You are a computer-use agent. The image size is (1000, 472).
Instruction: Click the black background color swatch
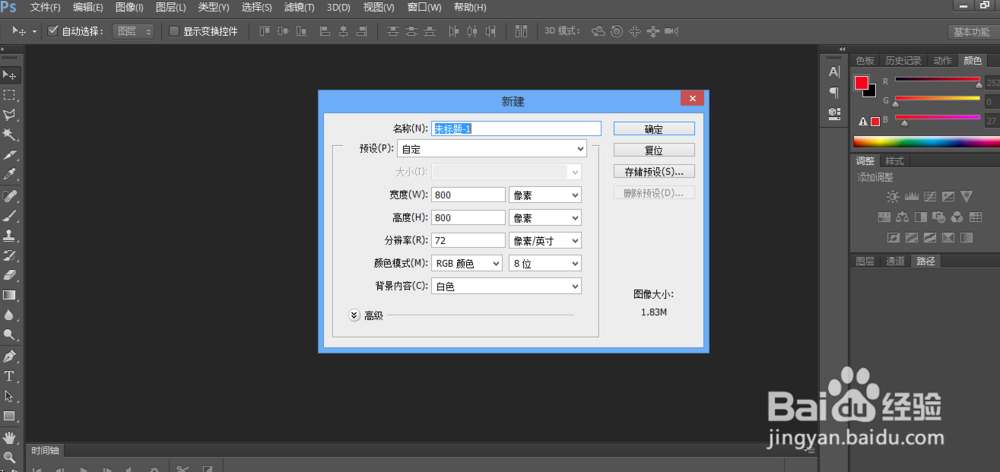point(871,92)
